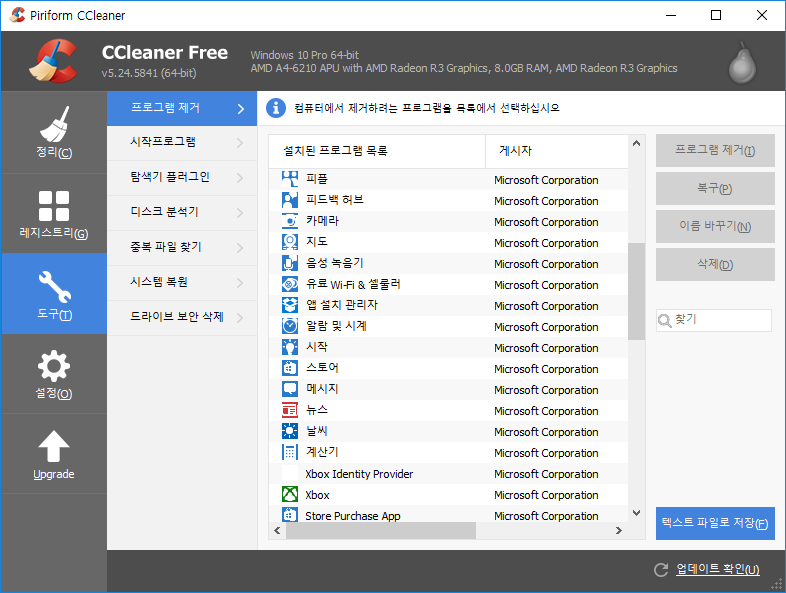The image size is (786, 593).
Task: Click the v5.24.5841 (64-bit) version text
Action: click(x=149, y=73)
